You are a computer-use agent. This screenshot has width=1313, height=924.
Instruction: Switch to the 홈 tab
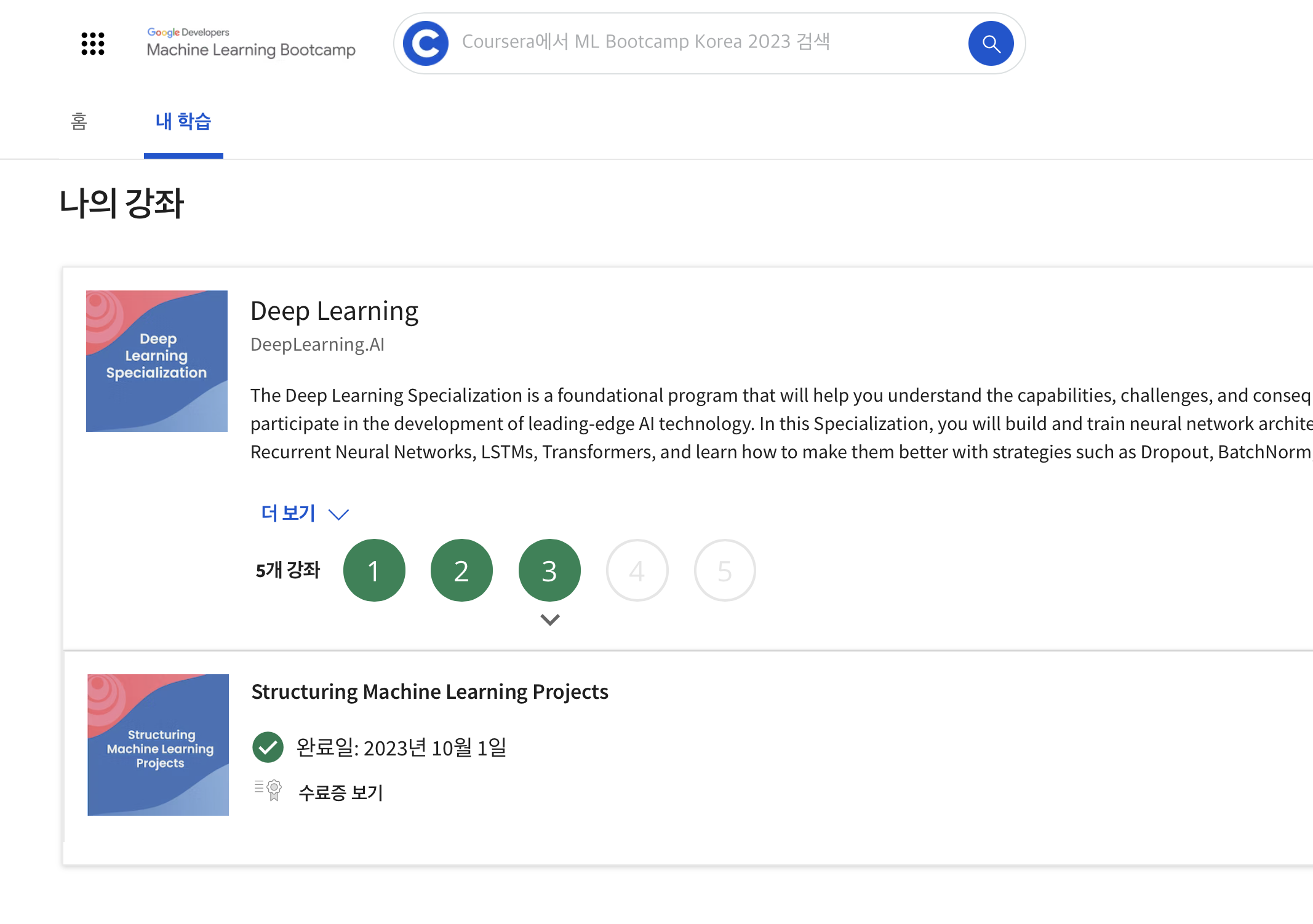tap(79, 122)
